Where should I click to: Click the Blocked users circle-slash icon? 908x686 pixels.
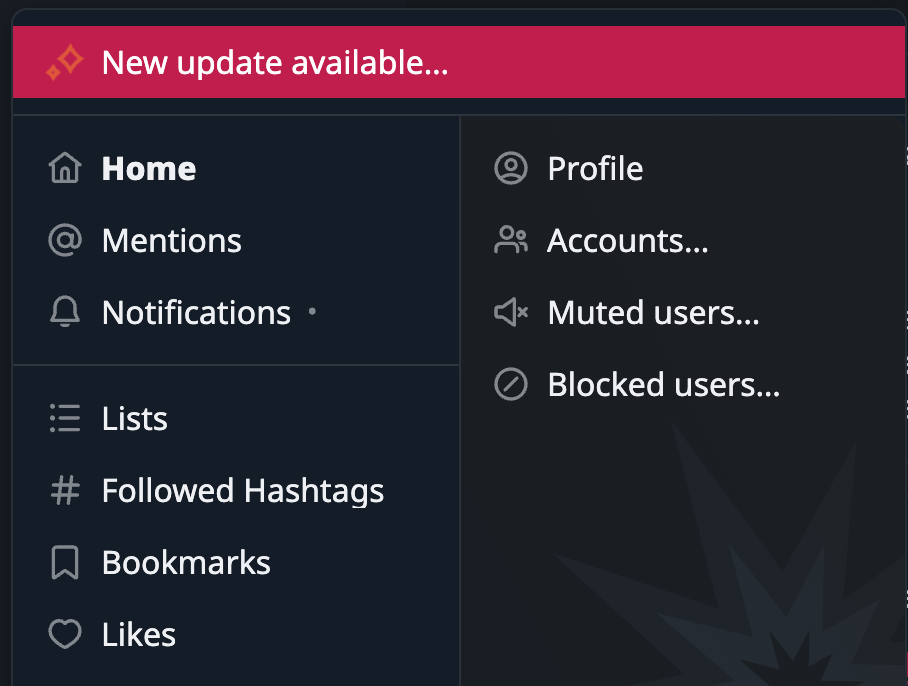(511, 384)
